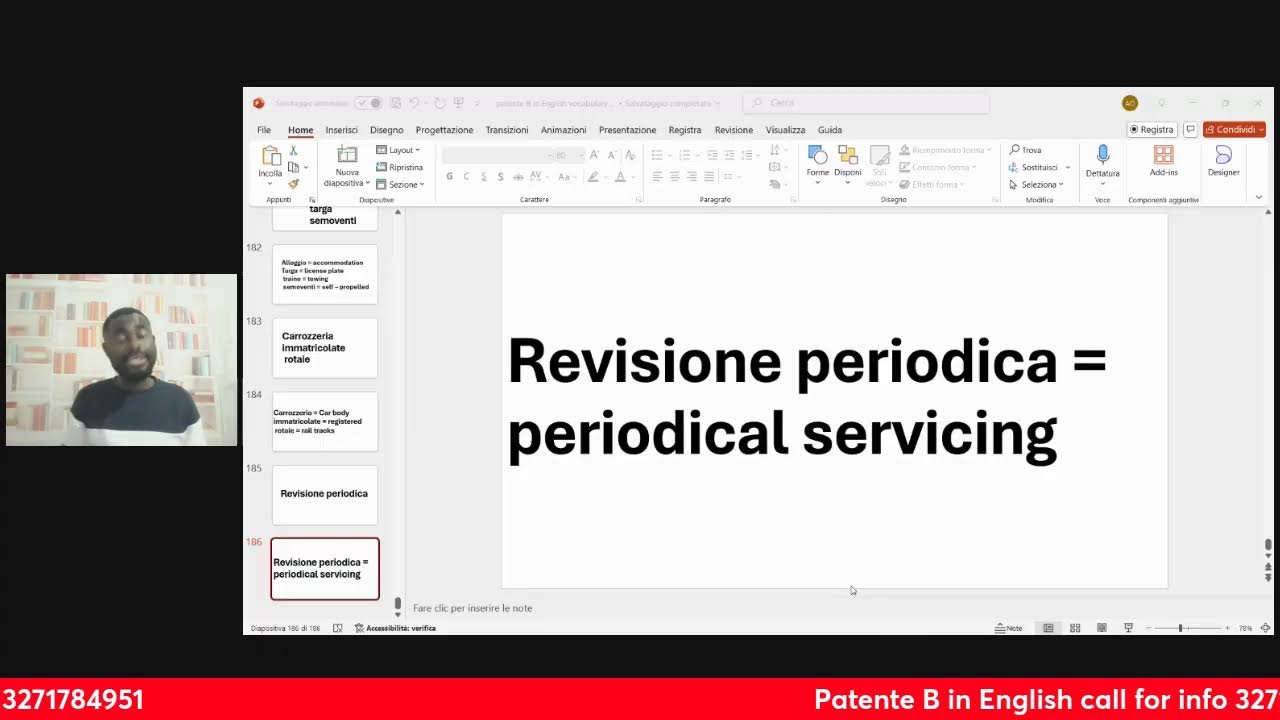Expand the Sostituisci dropdown arrow

click(x=1068, y=167)
